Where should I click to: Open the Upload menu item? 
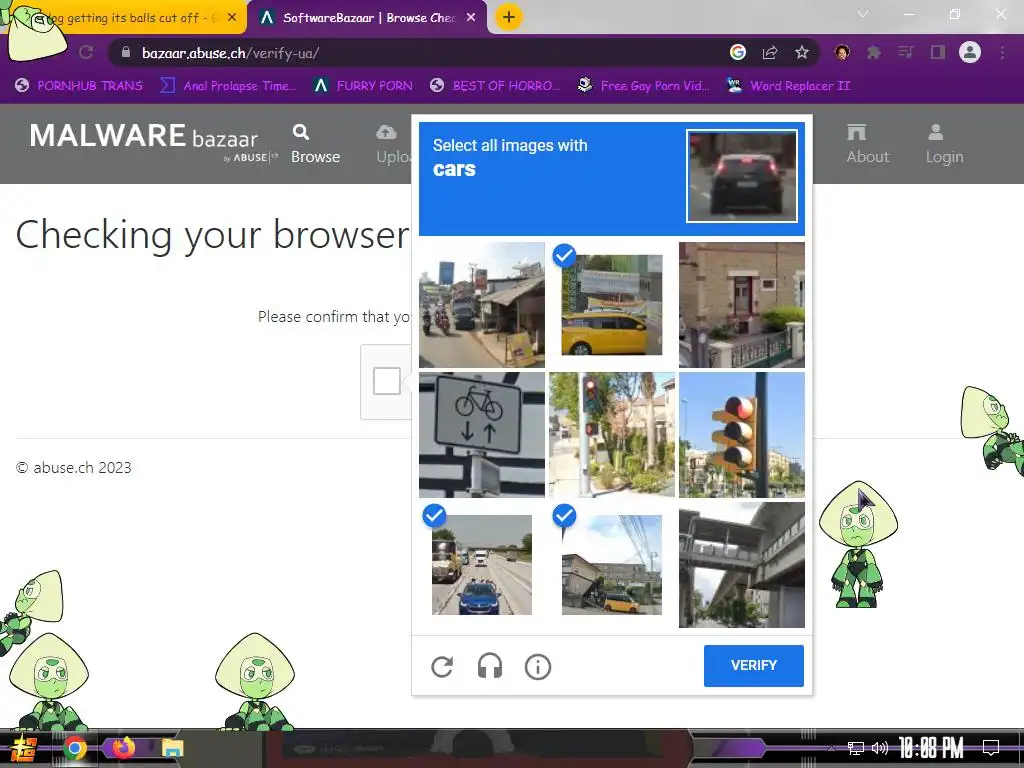[x=394, y=144]
